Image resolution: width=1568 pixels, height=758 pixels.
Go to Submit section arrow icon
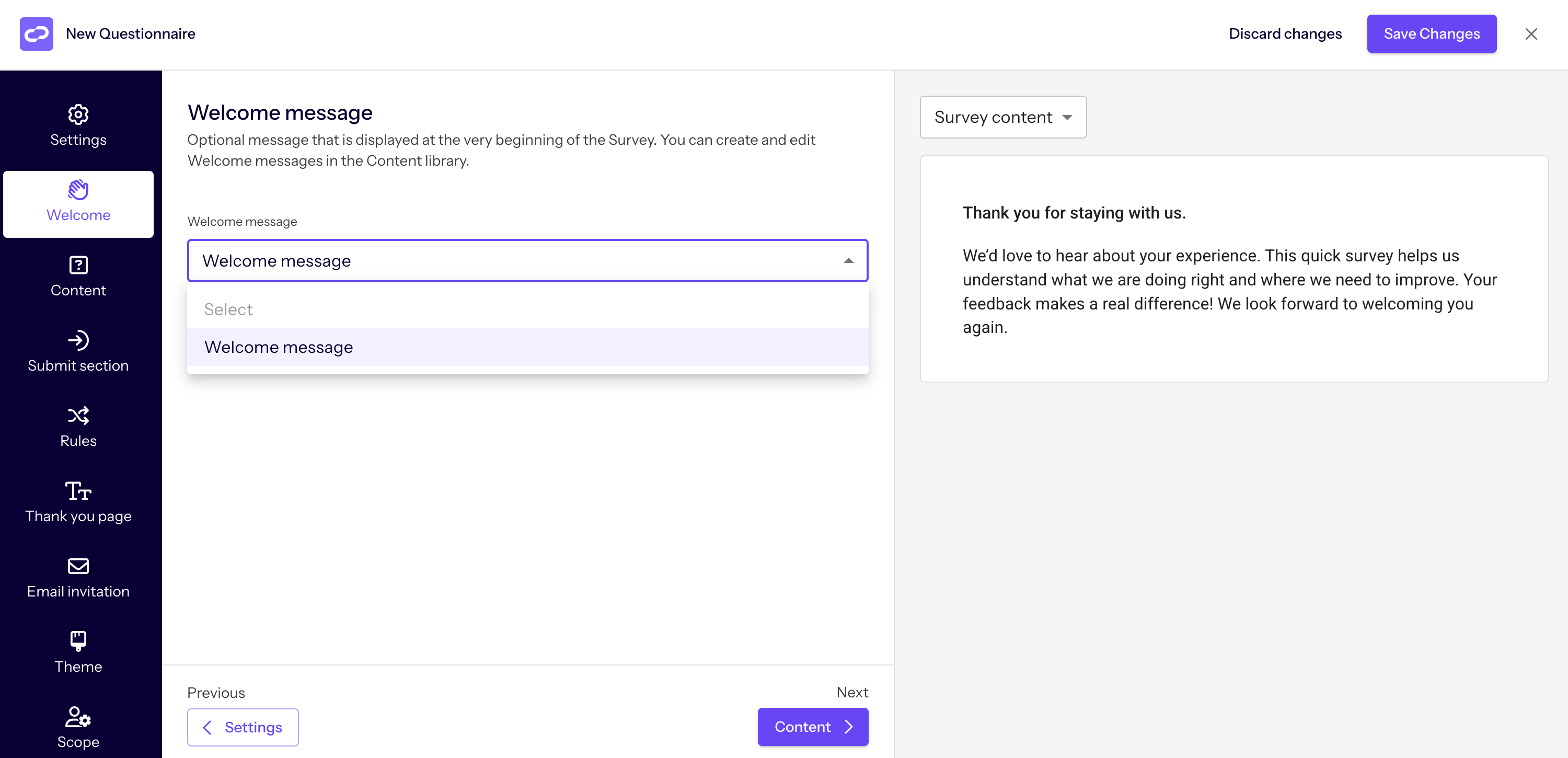[78, 340]
